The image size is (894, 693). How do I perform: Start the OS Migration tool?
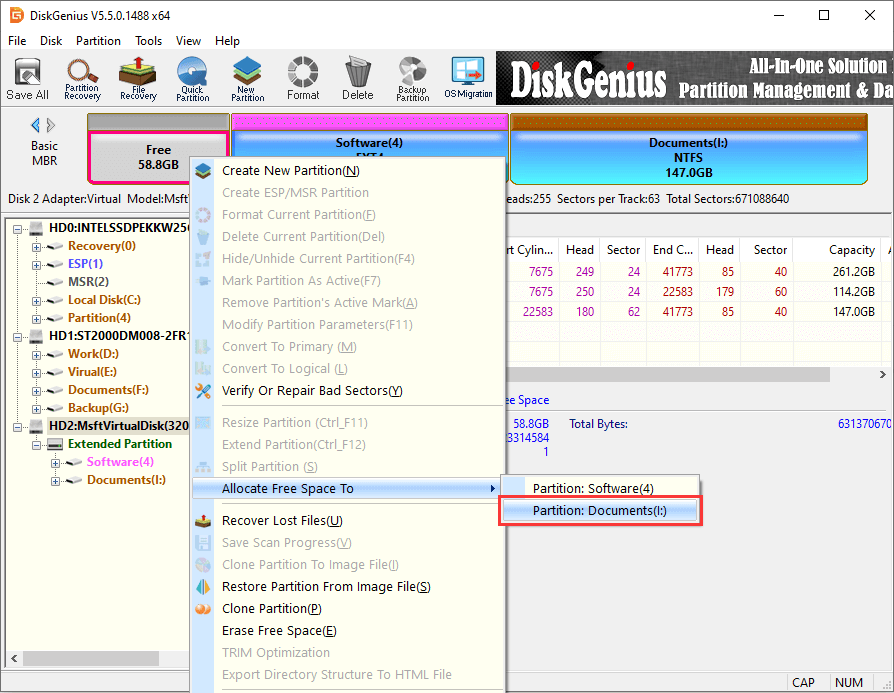[467, 79]
